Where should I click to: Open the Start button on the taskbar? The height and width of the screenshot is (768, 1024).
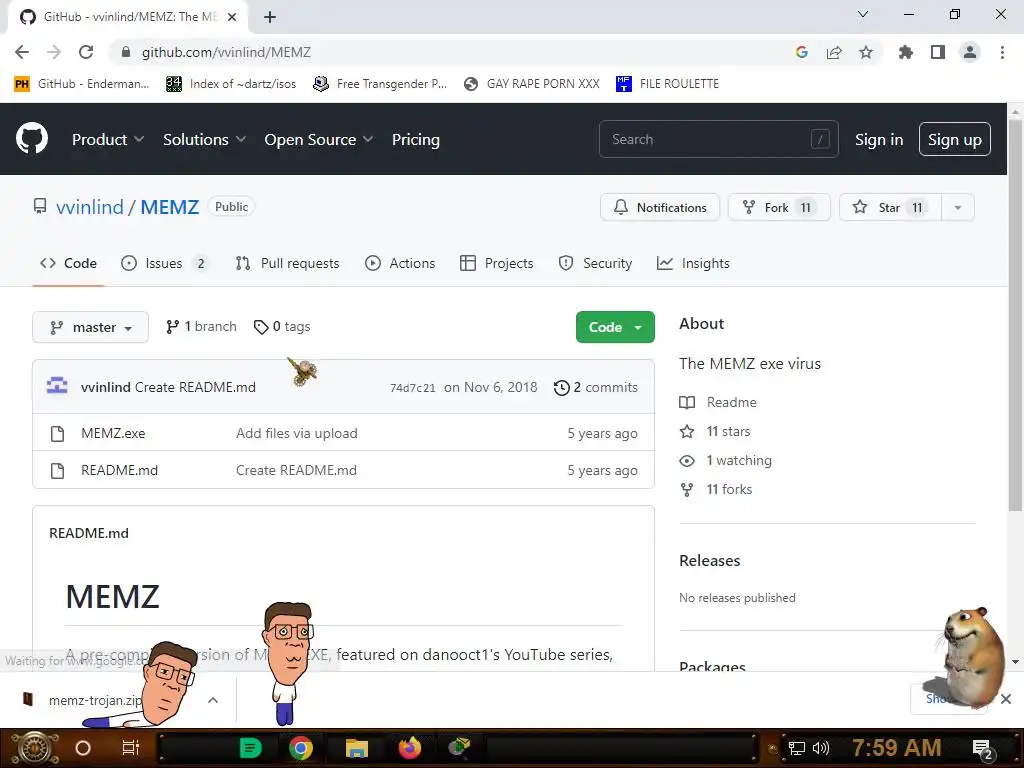pos(34,748)
